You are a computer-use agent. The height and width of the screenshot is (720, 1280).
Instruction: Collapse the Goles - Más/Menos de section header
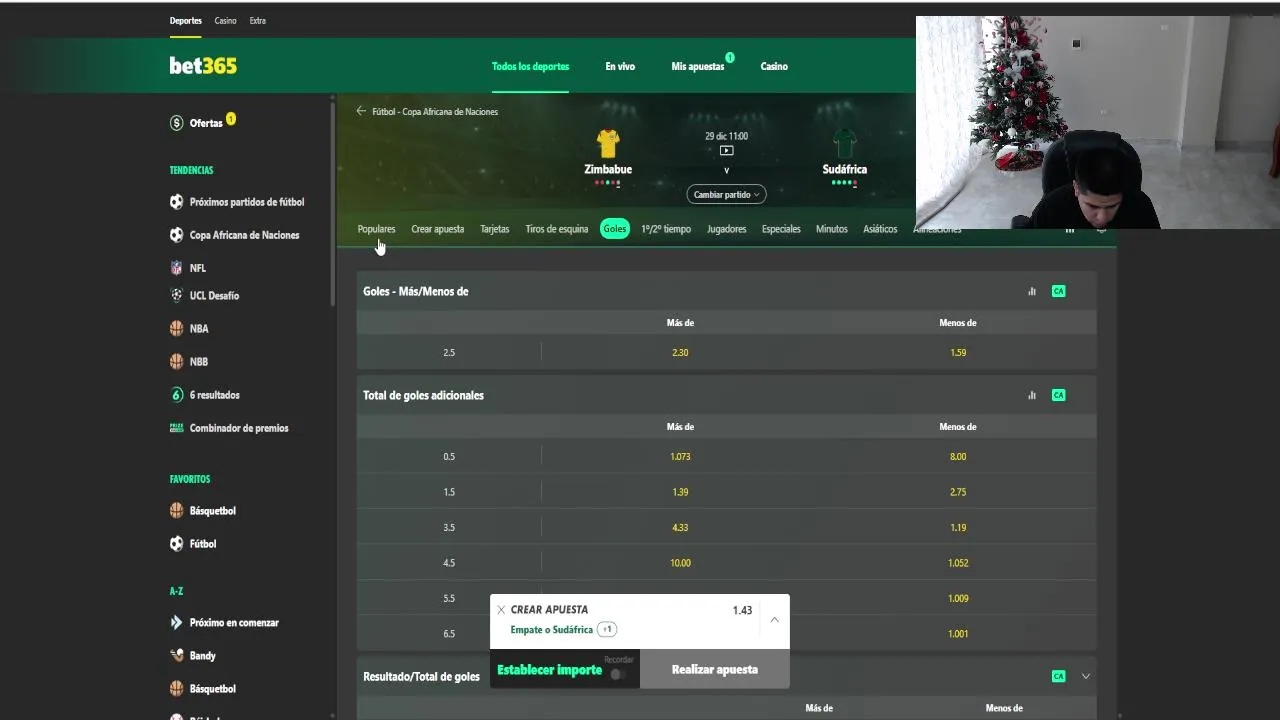tap(726, 291)
